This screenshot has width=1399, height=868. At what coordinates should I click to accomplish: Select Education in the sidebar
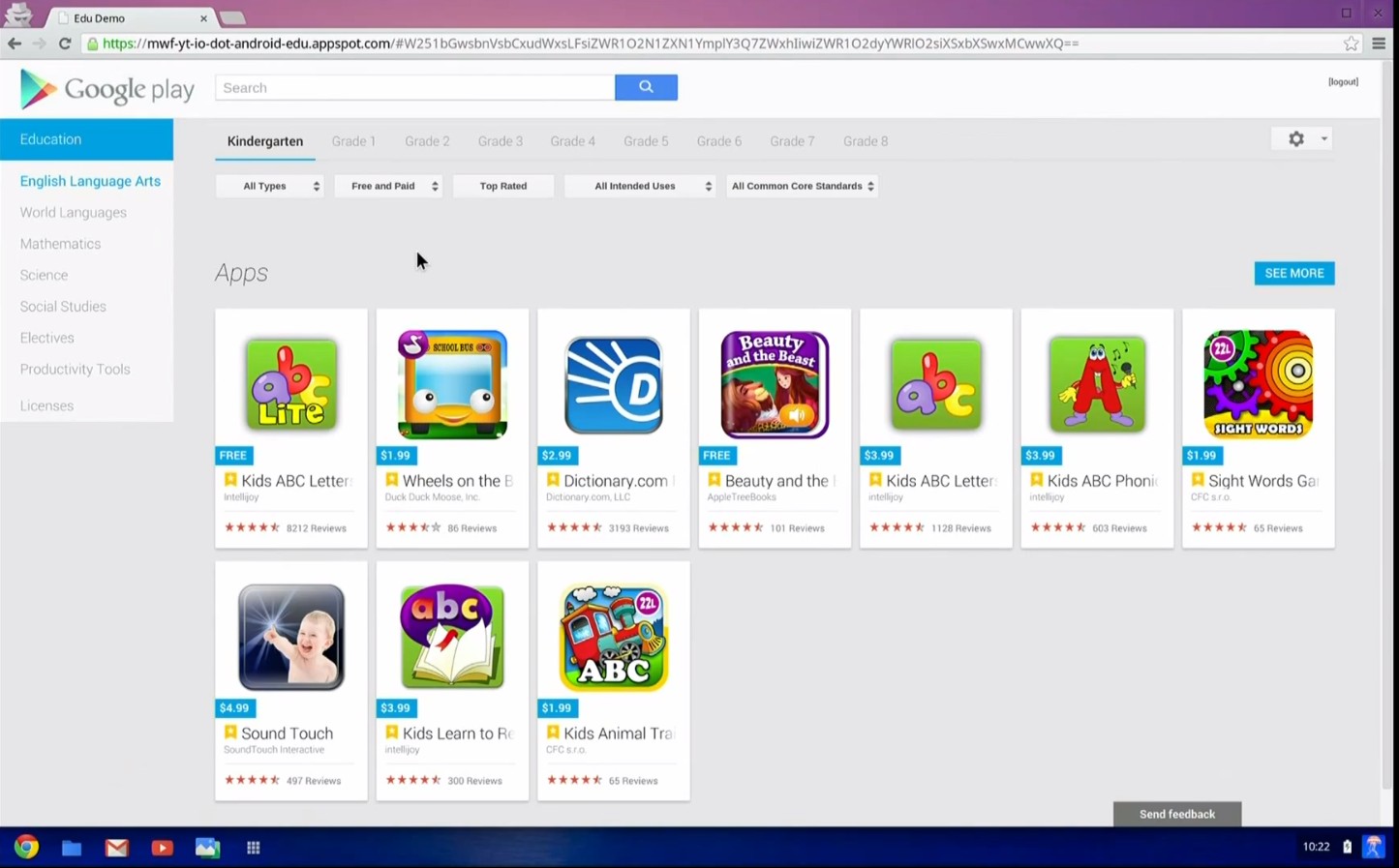pos(86,139)
